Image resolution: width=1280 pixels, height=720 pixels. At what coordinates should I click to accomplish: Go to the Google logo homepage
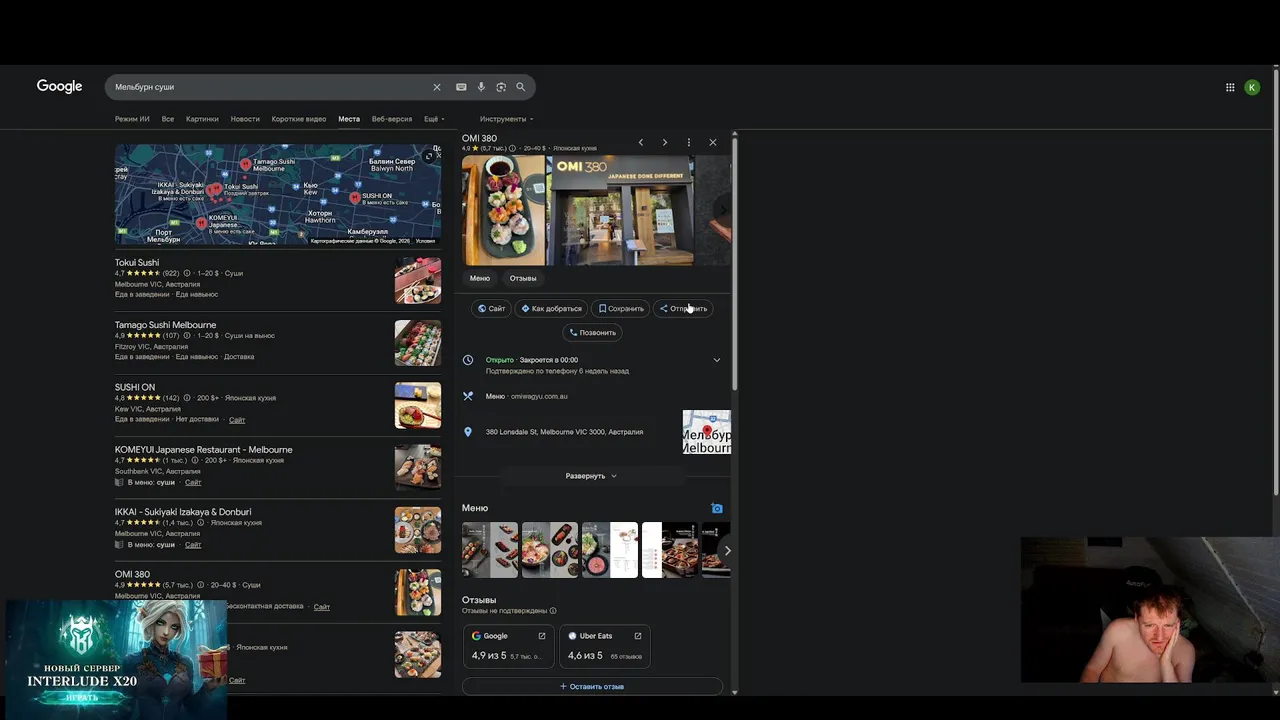pyautogui.click(x=60, y=86)
